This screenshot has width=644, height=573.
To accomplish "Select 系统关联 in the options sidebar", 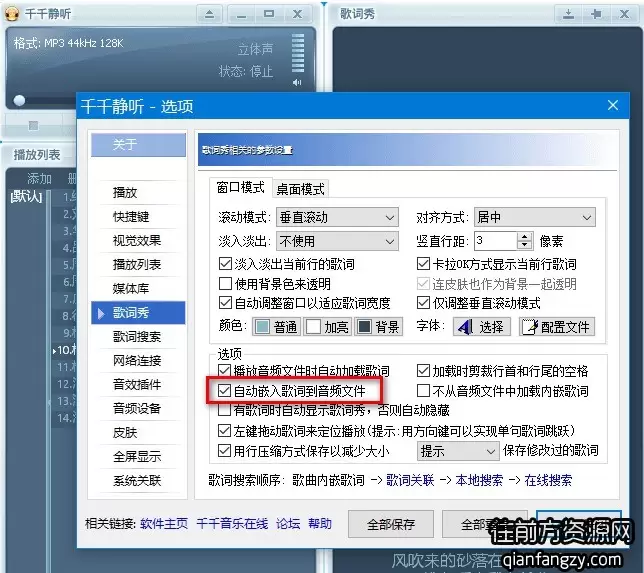I will tap(138, 480).
